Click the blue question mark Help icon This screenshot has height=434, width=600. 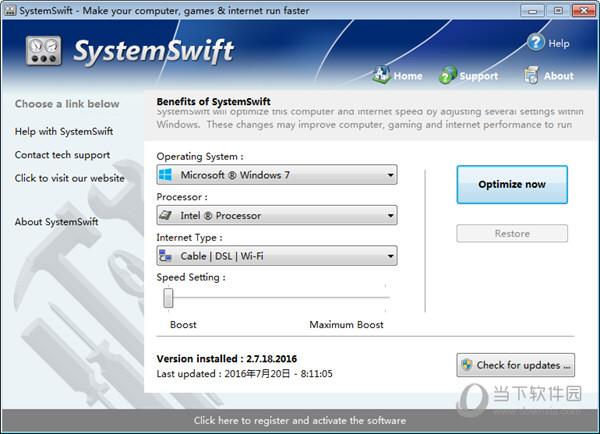pyautogui.click(x=535, y=42)
